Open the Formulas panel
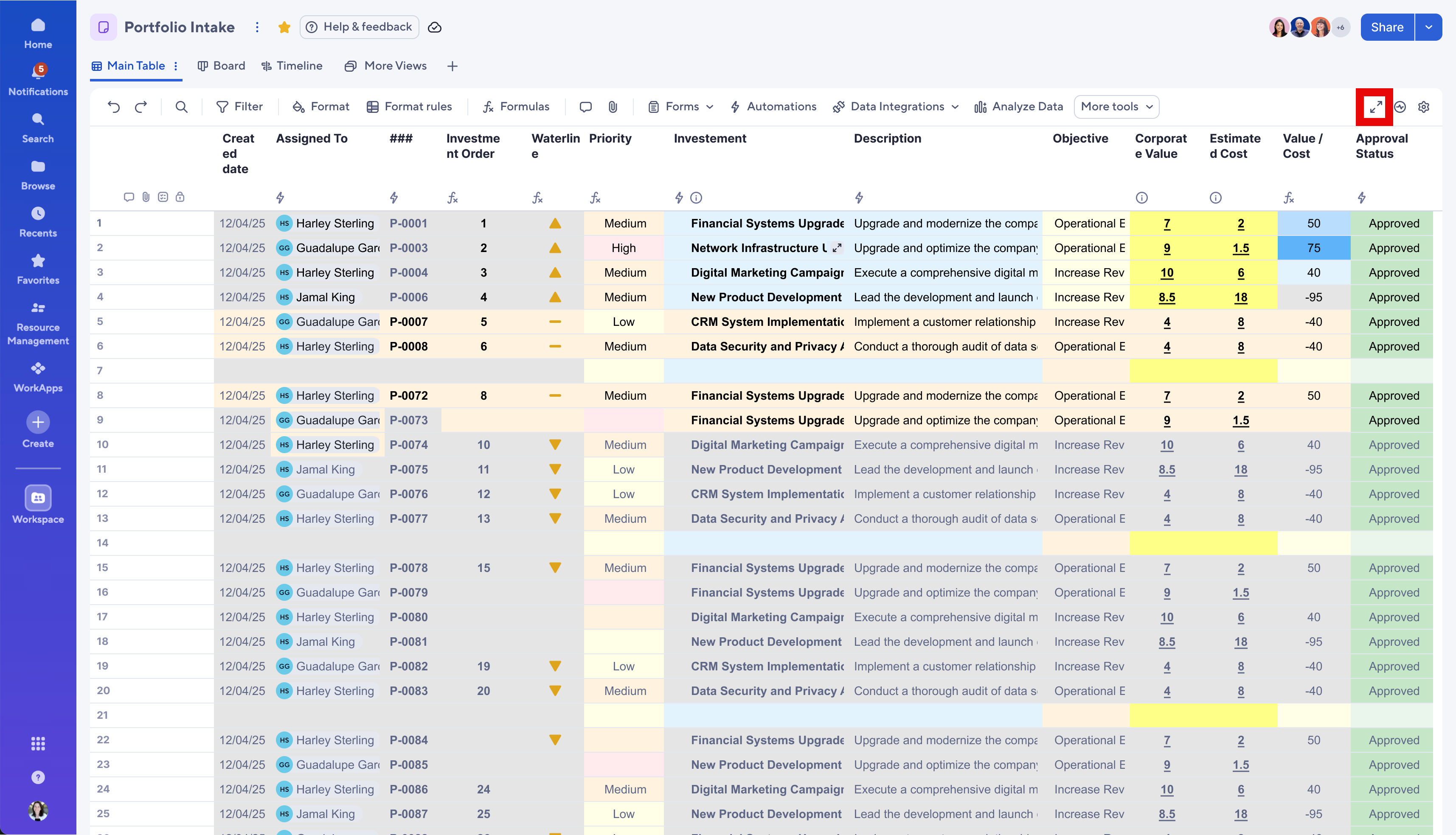Screen dimensions: 1456x835 tap(515, 106)
